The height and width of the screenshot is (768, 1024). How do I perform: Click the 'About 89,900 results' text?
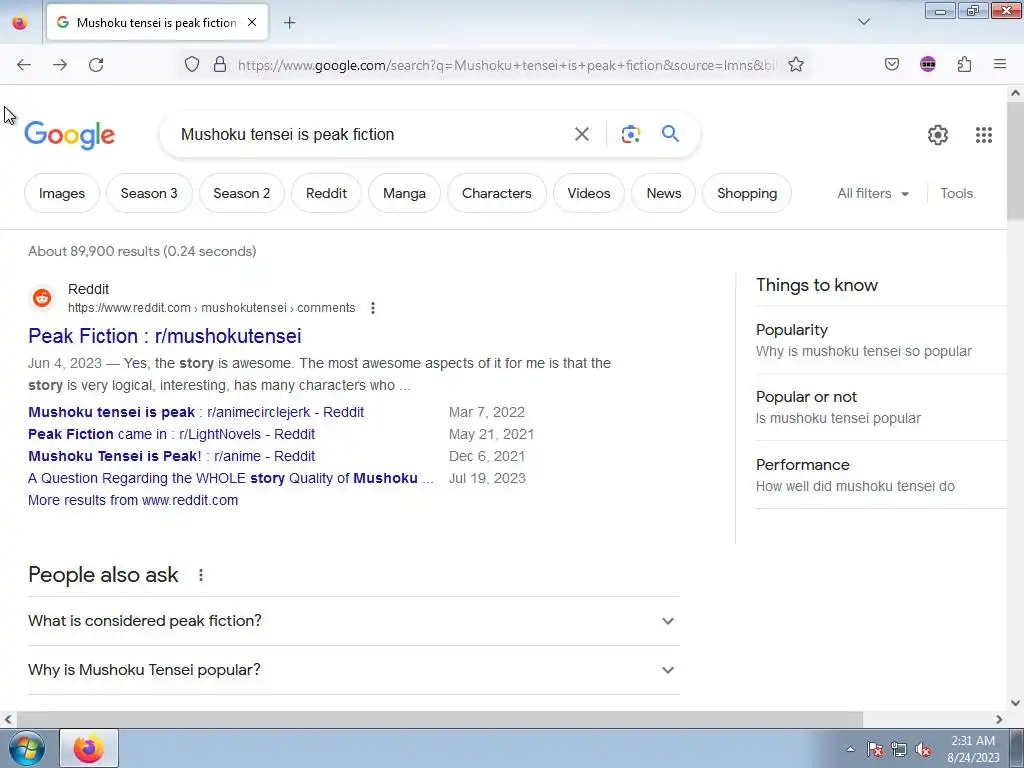pyautogui.click(x=142, y=251)
